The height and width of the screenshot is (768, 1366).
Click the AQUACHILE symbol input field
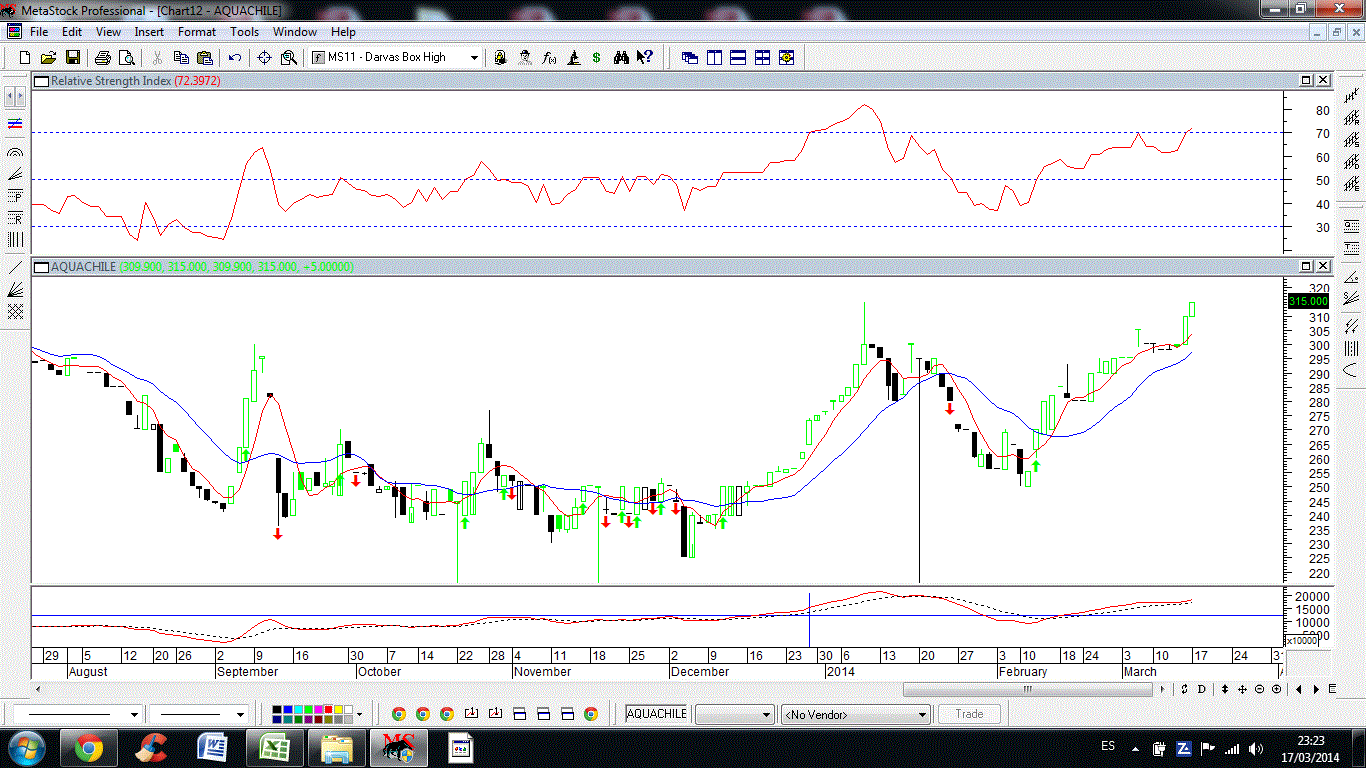point(657,714)
